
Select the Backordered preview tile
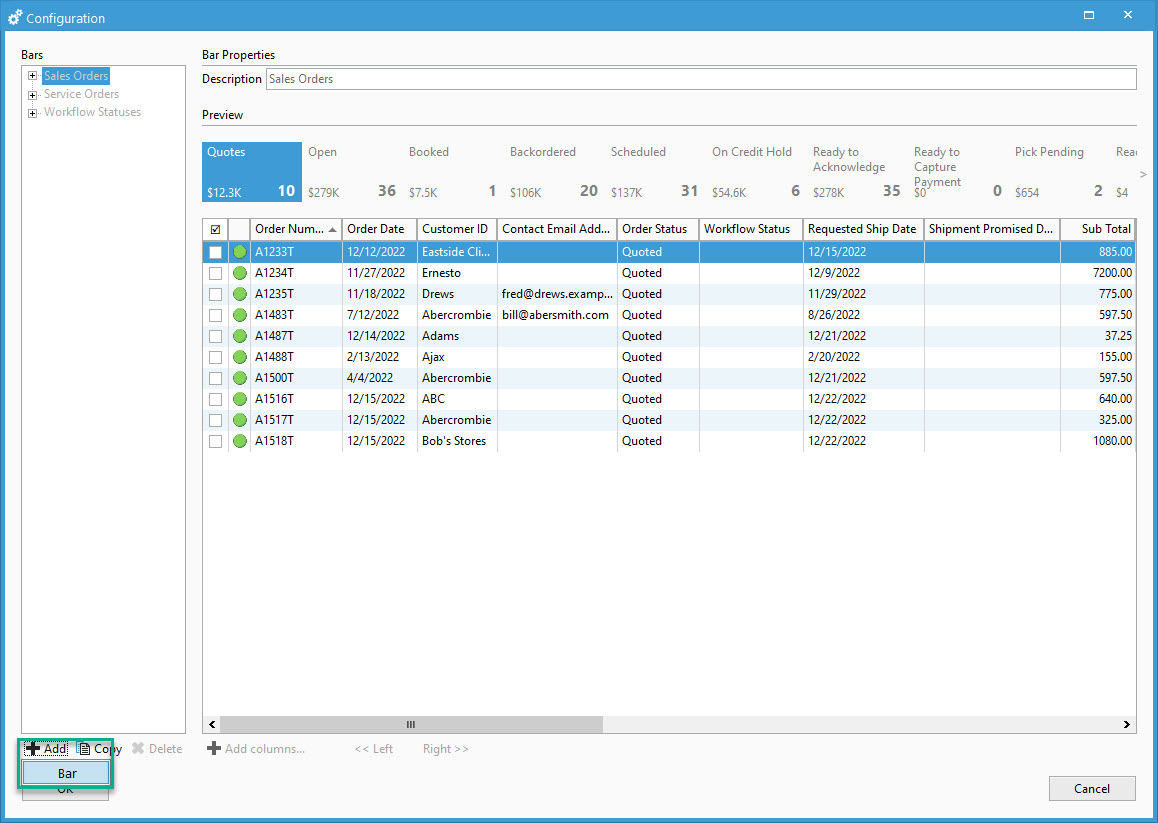(551, 171)
